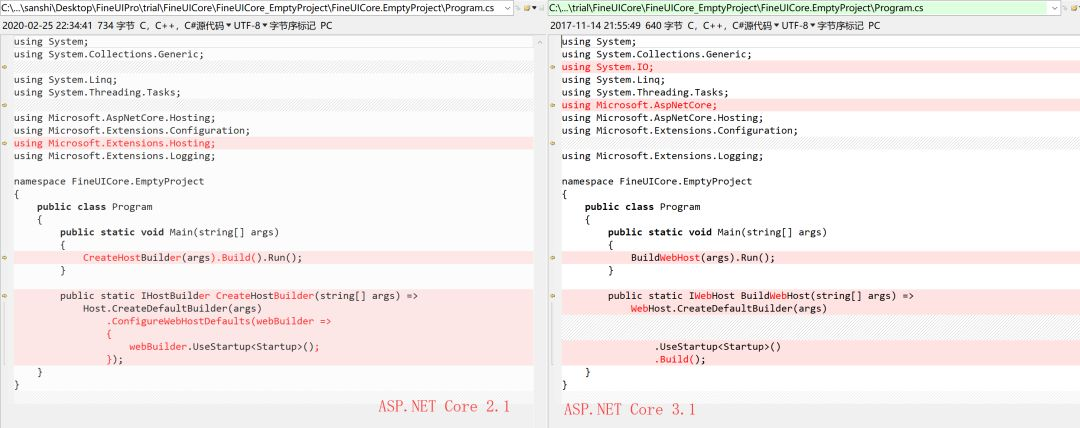Click right pane '字节序标记' label
This screenshot has height=428, width=1080.
click(x=842, y=26)
